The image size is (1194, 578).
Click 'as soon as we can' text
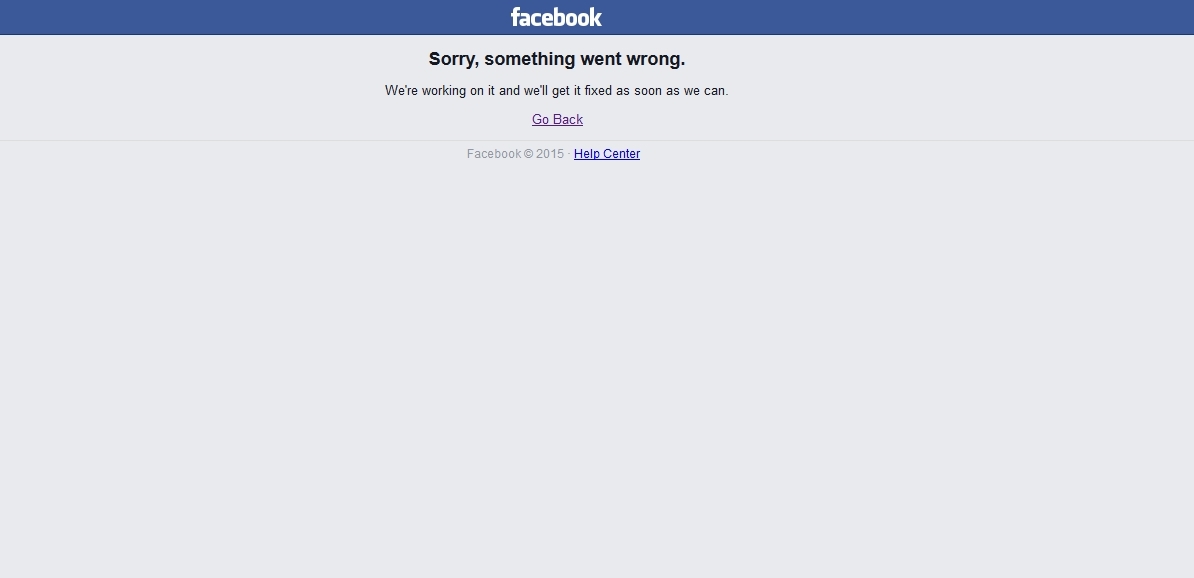(x=672, y=91)
